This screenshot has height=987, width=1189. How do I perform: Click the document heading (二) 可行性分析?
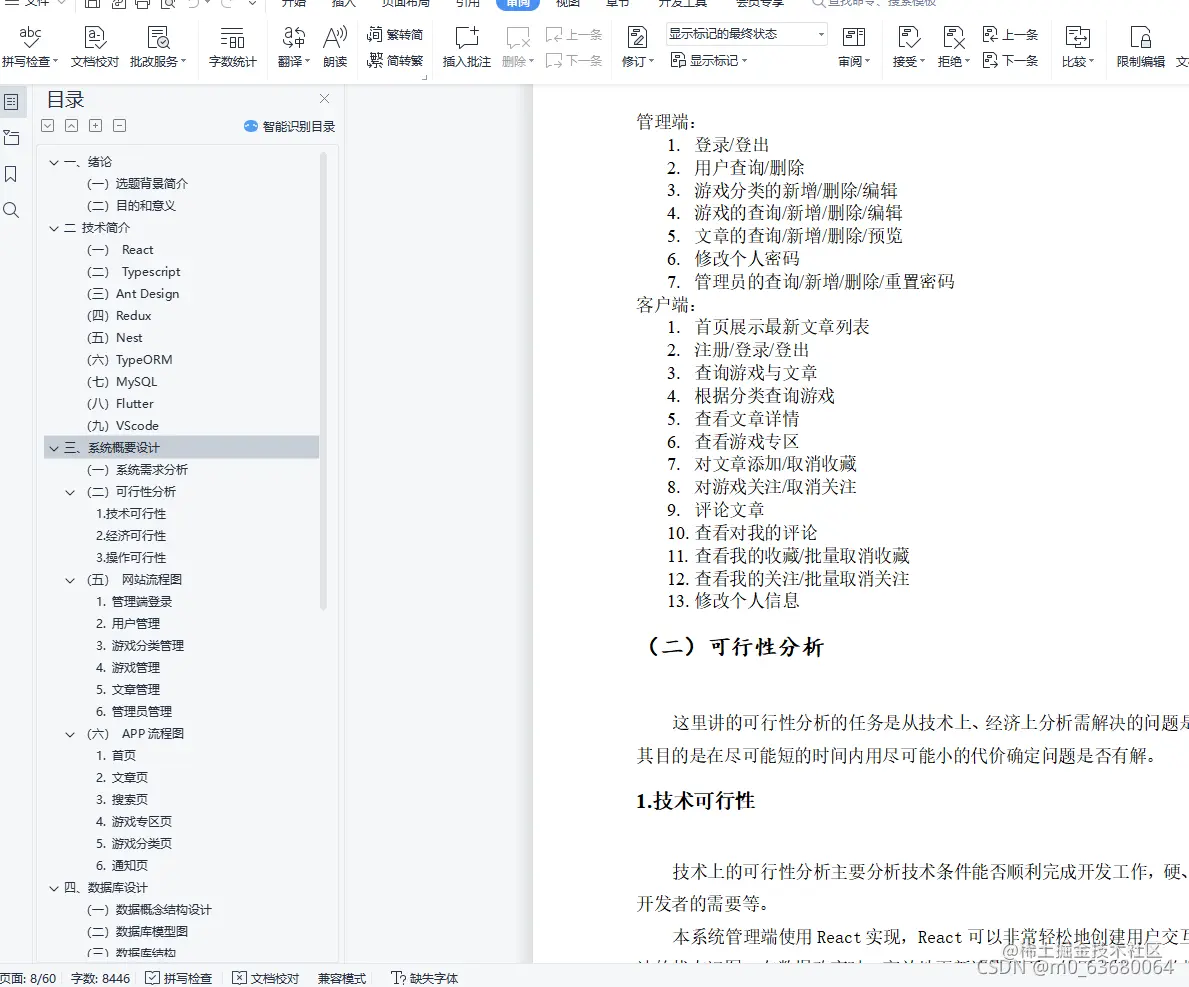[x=734, y=647]
